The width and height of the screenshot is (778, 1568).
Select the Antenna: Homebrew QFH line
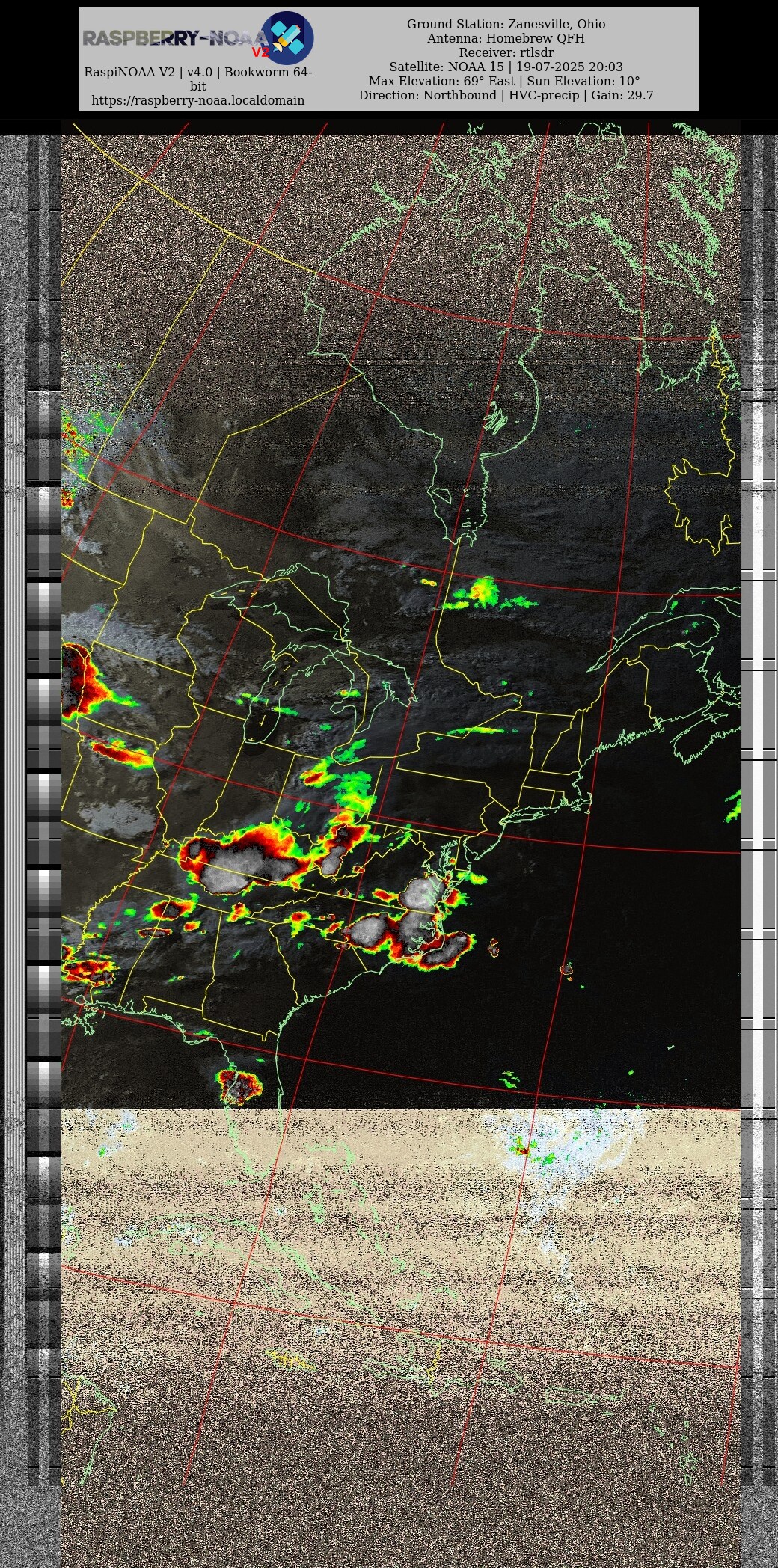506,38
